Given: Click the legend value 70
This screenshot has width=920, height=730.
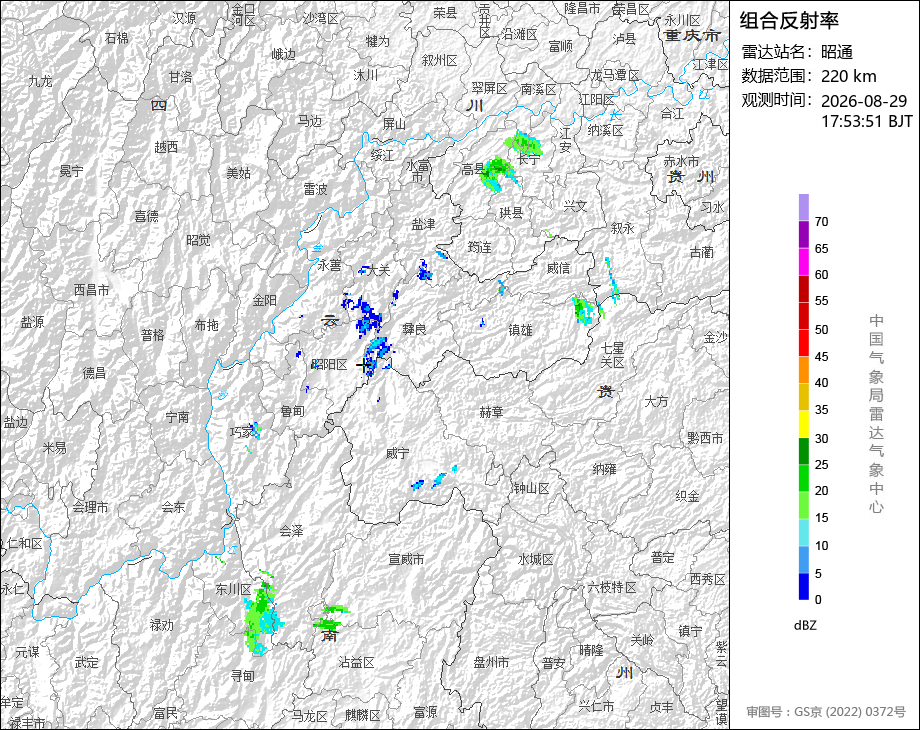Looking at the screenshot, I should tap(821, 222).
